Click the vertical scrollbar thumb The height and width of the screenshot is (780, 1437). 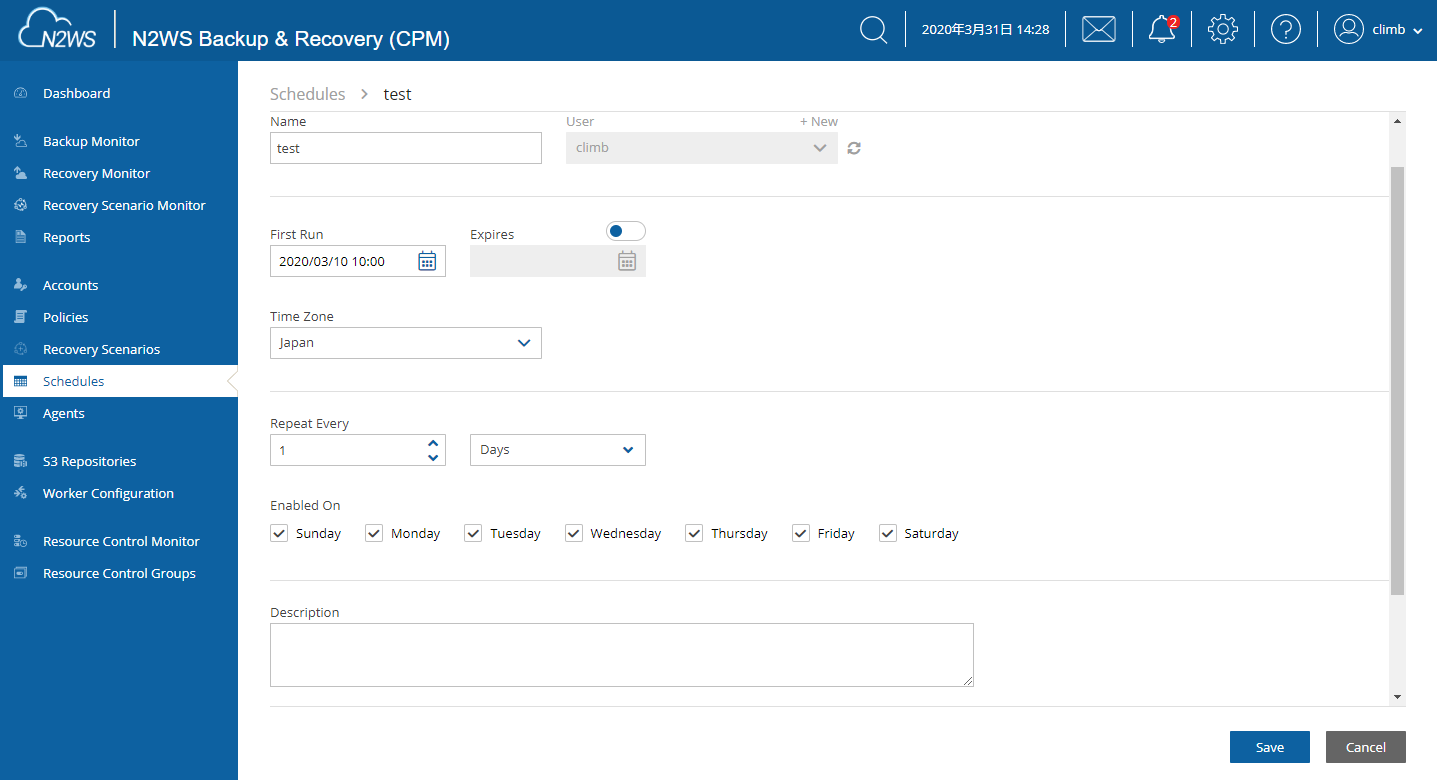pyautogui.click(x=1397, y=381)
